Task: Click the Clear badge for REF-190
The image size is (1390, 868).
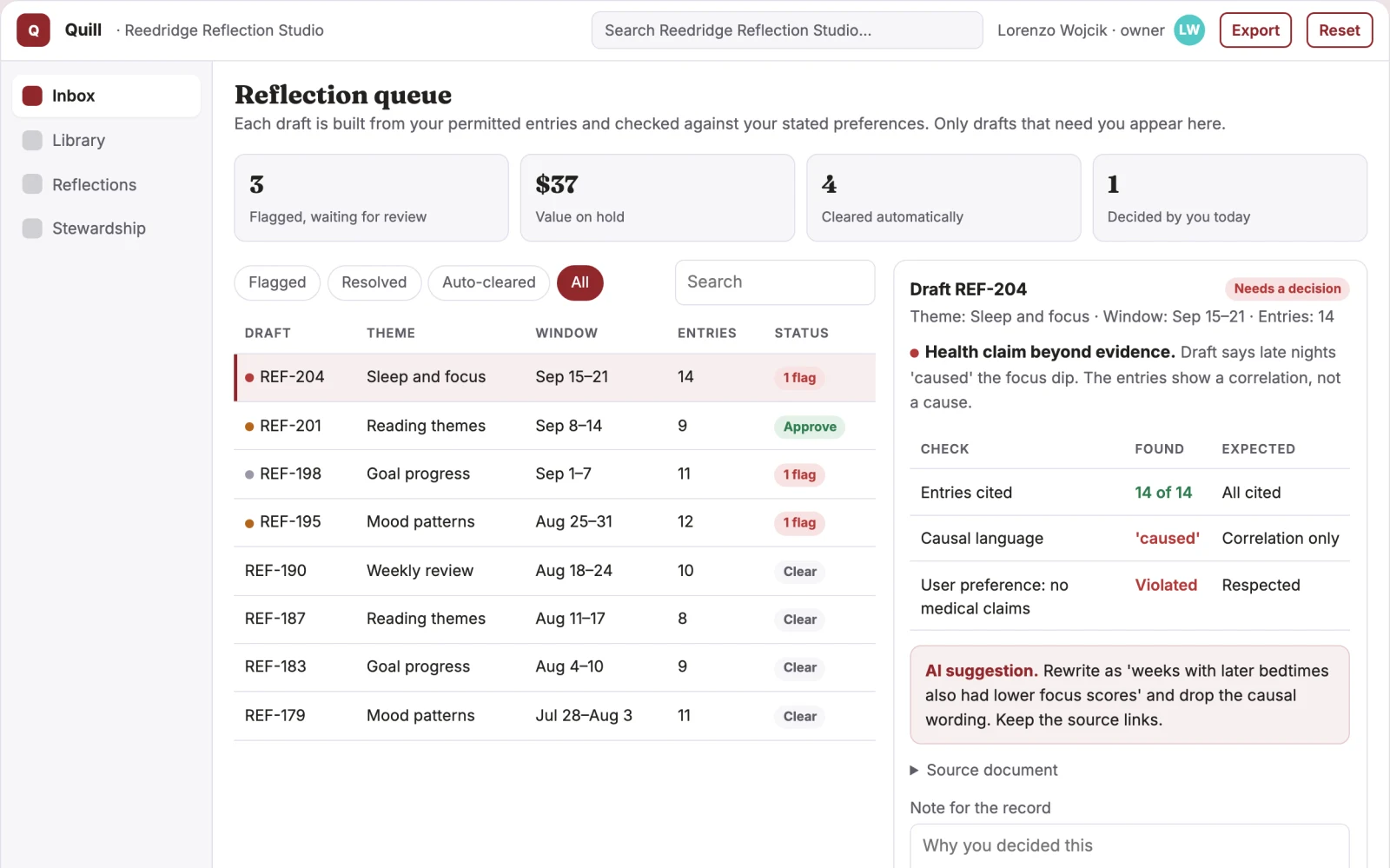Action: [799, 572]
